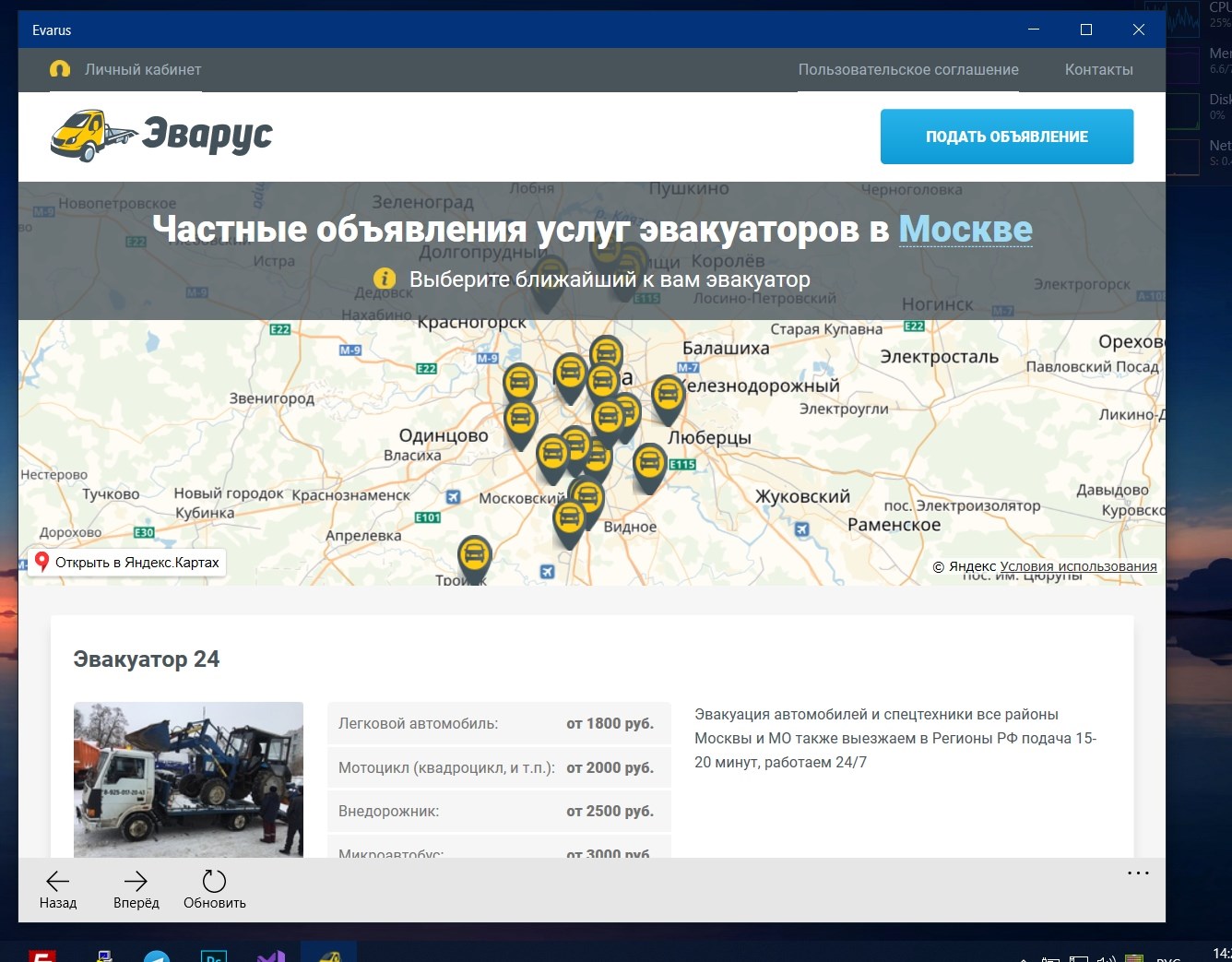This screenshot has height=962, width=1232.
Task: Click the Мотоцикл (квадроцикл, и т.п.) label
Action: coord(447,768)
